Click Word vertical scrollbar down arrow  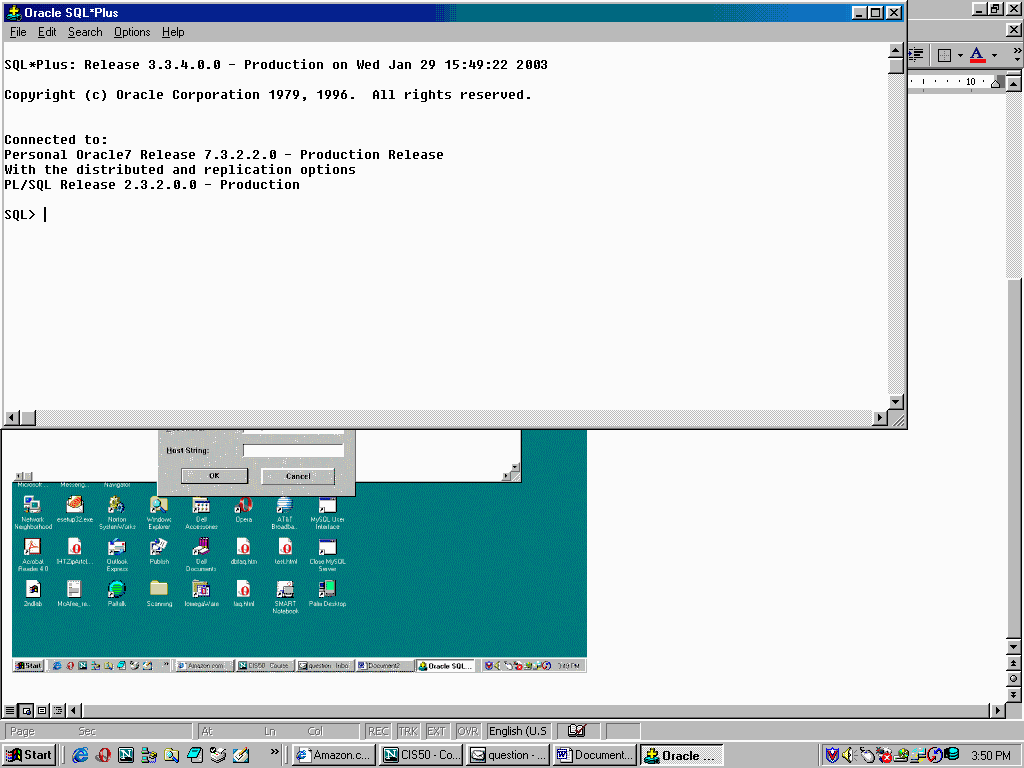coord(1014,647)
